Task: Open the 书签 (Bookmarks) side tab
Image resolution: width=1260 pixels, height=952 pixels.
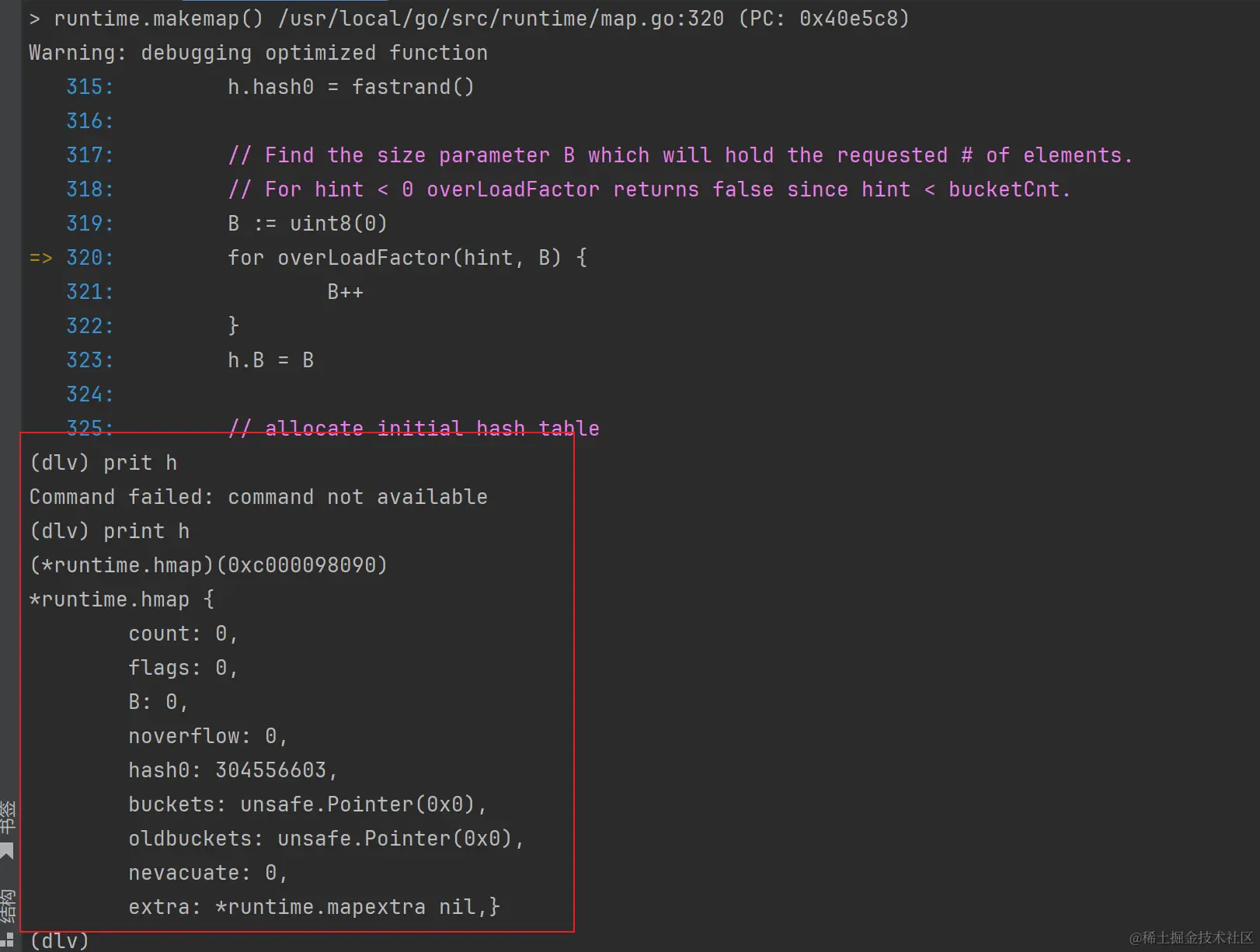Action: 7,817
